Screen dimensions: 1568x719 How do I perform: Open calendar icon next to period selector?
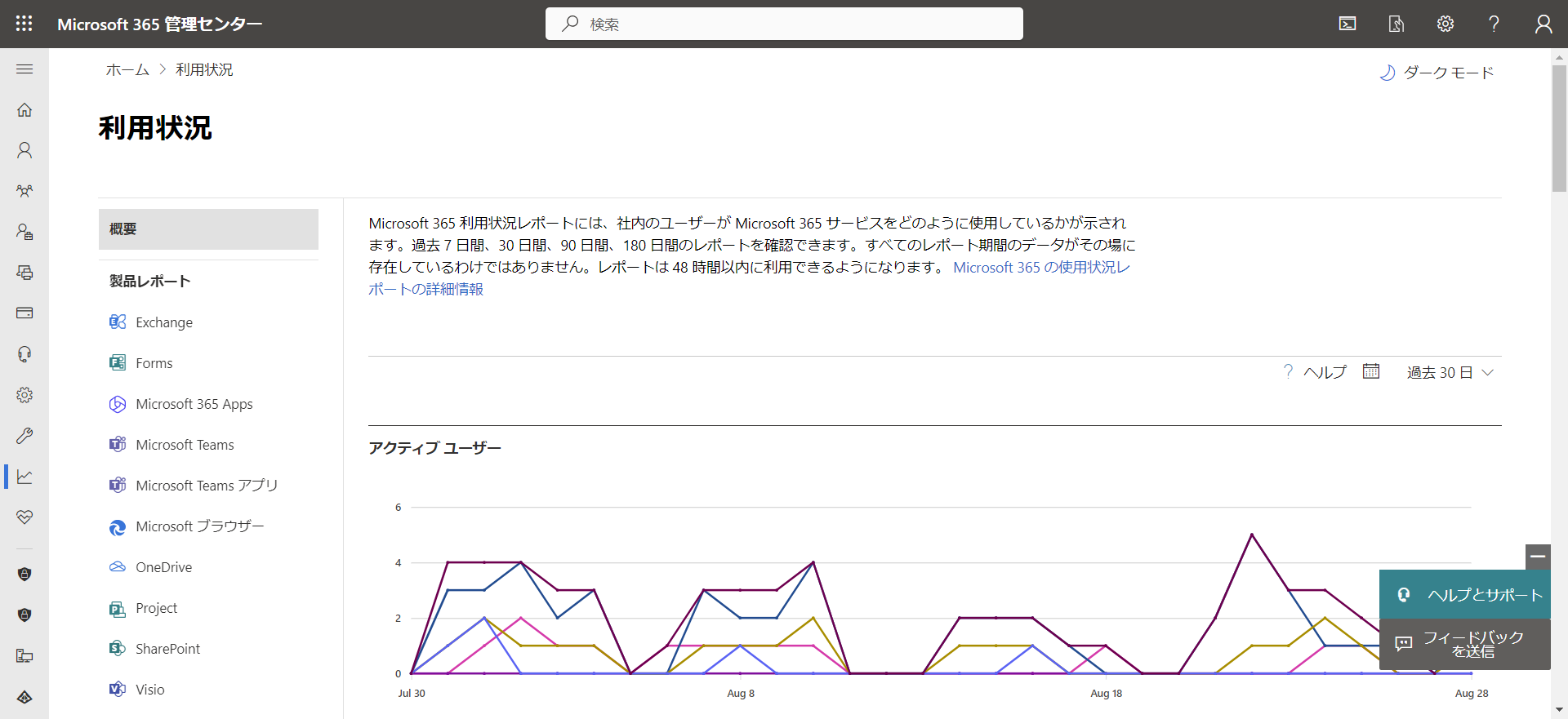[1371, 371]
